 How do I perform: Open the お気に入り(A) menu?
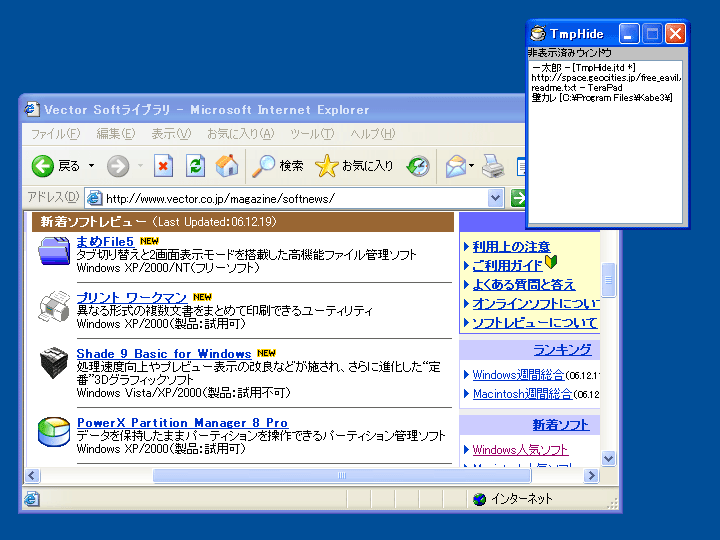pos(240,134)
